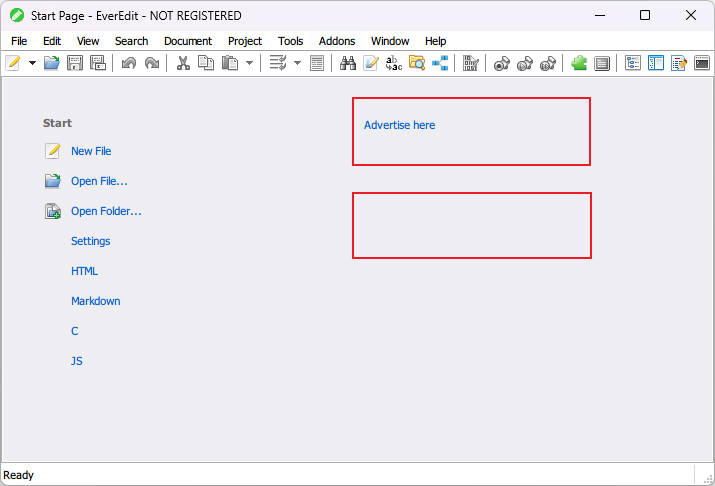Click the Ready text in status bar
Image resolution: width=715 pixels, height=486 pixels.
point(18,475)
